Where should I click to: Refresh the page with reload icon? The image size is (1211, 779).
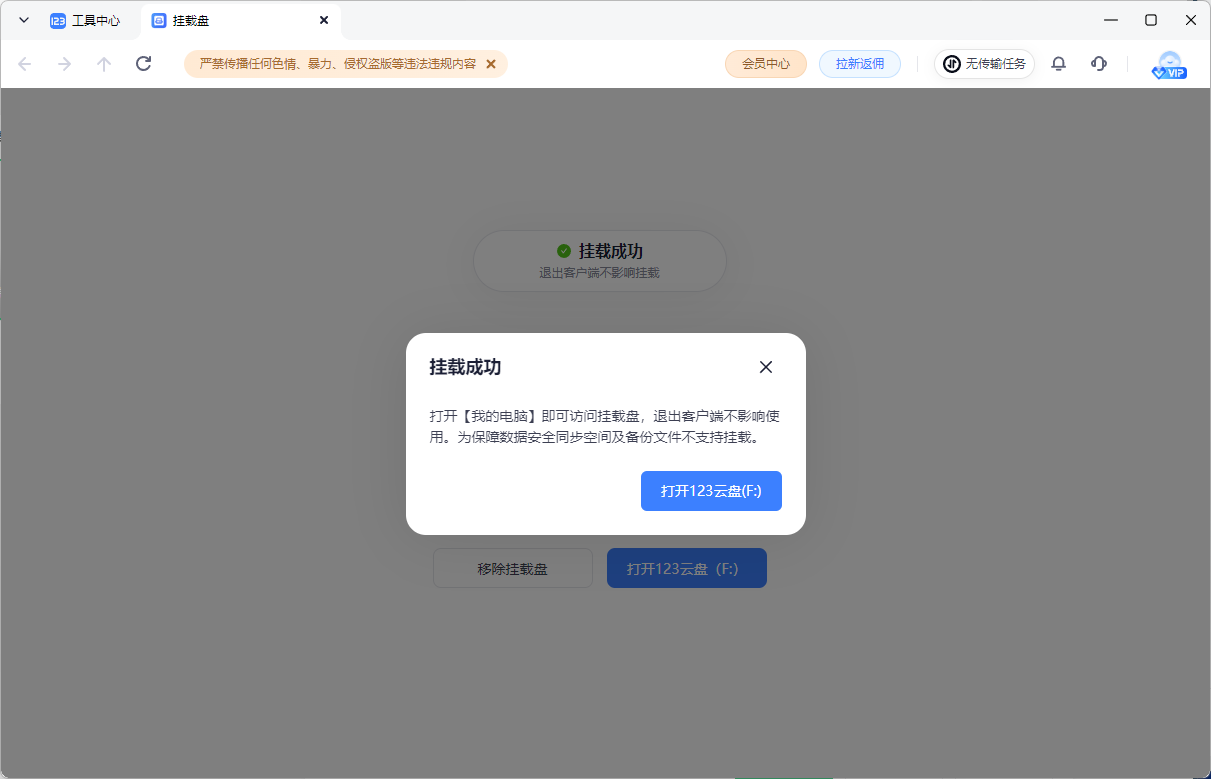click(x=143, y=64)
